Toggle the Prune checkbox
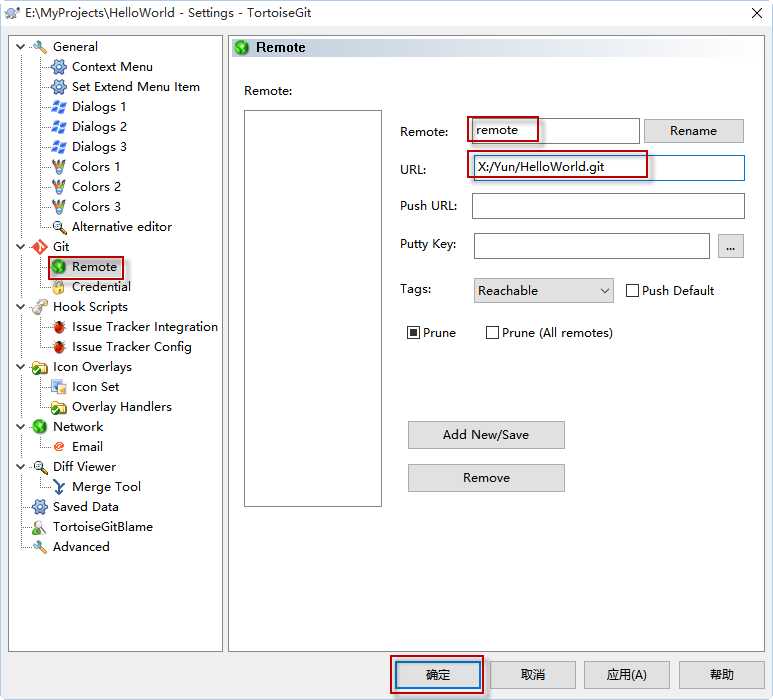 tap(413, 333)
